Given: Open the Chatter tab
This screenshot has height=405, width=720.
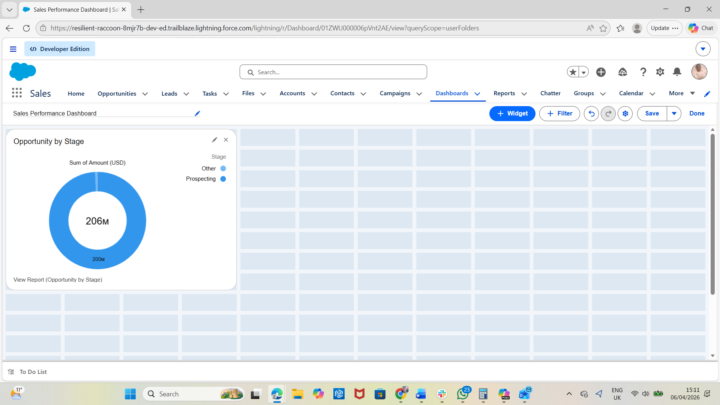Looking at the screenshot, I should pos(550,93).
